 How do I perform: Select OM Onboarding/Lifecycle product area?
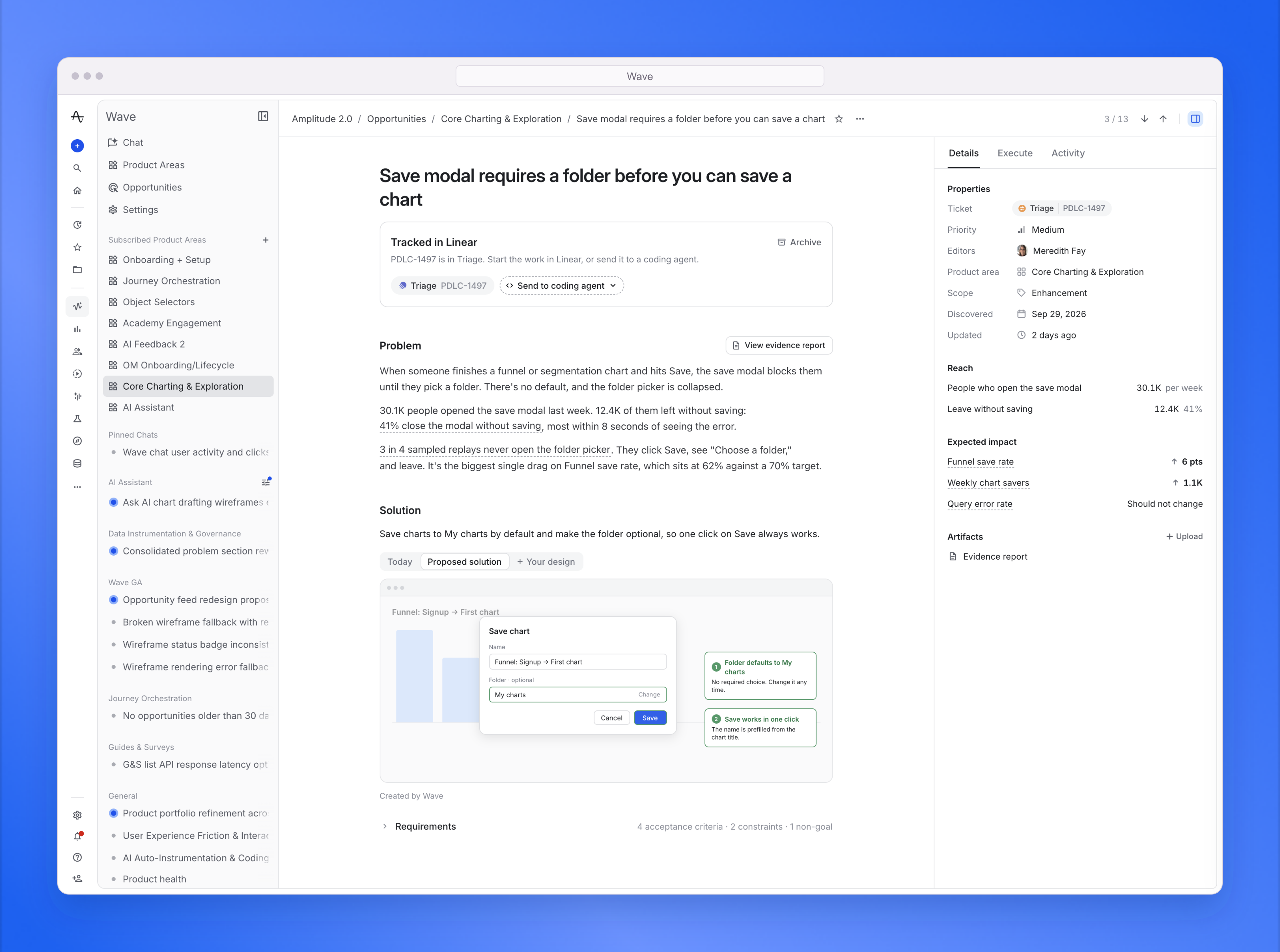(x=188, y=365)
